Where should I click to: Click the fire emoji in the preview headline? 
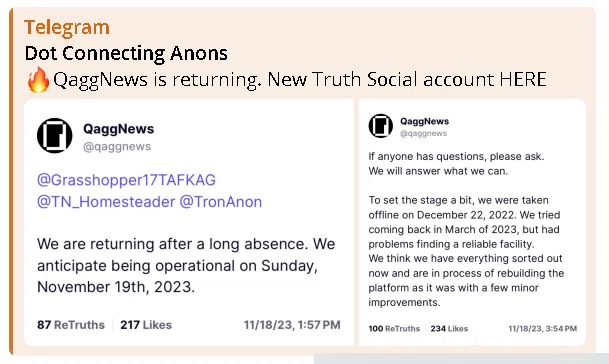[x=38, y=80]
